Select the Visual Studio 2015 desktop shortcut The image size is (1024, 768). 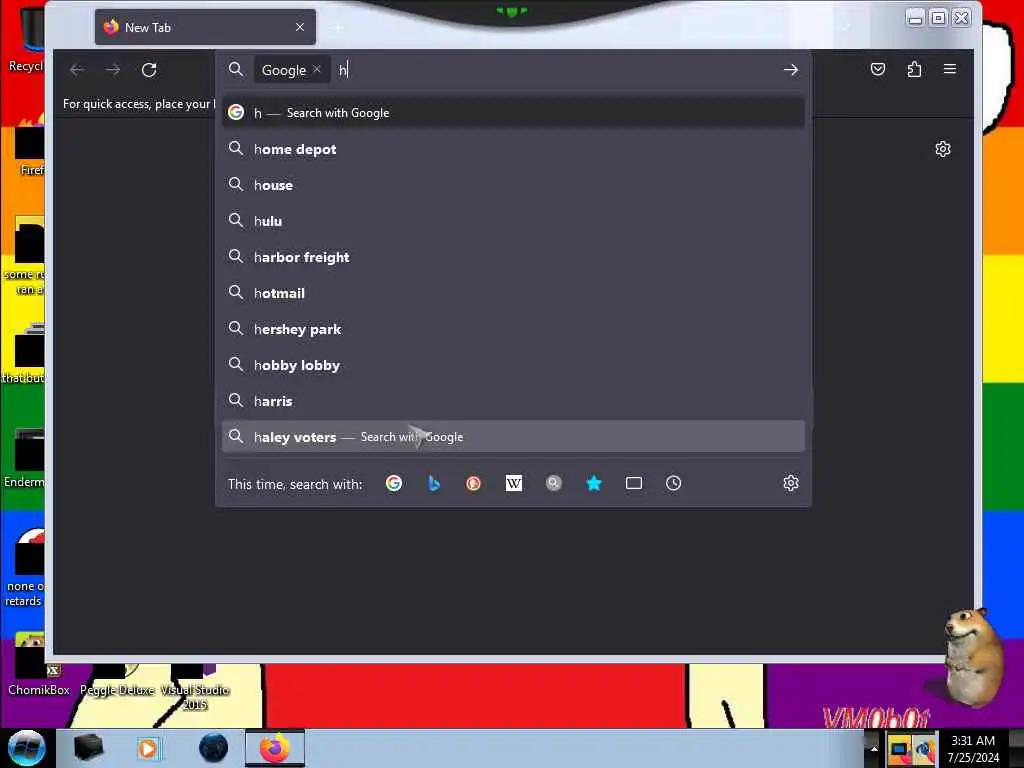coord(195,688)
